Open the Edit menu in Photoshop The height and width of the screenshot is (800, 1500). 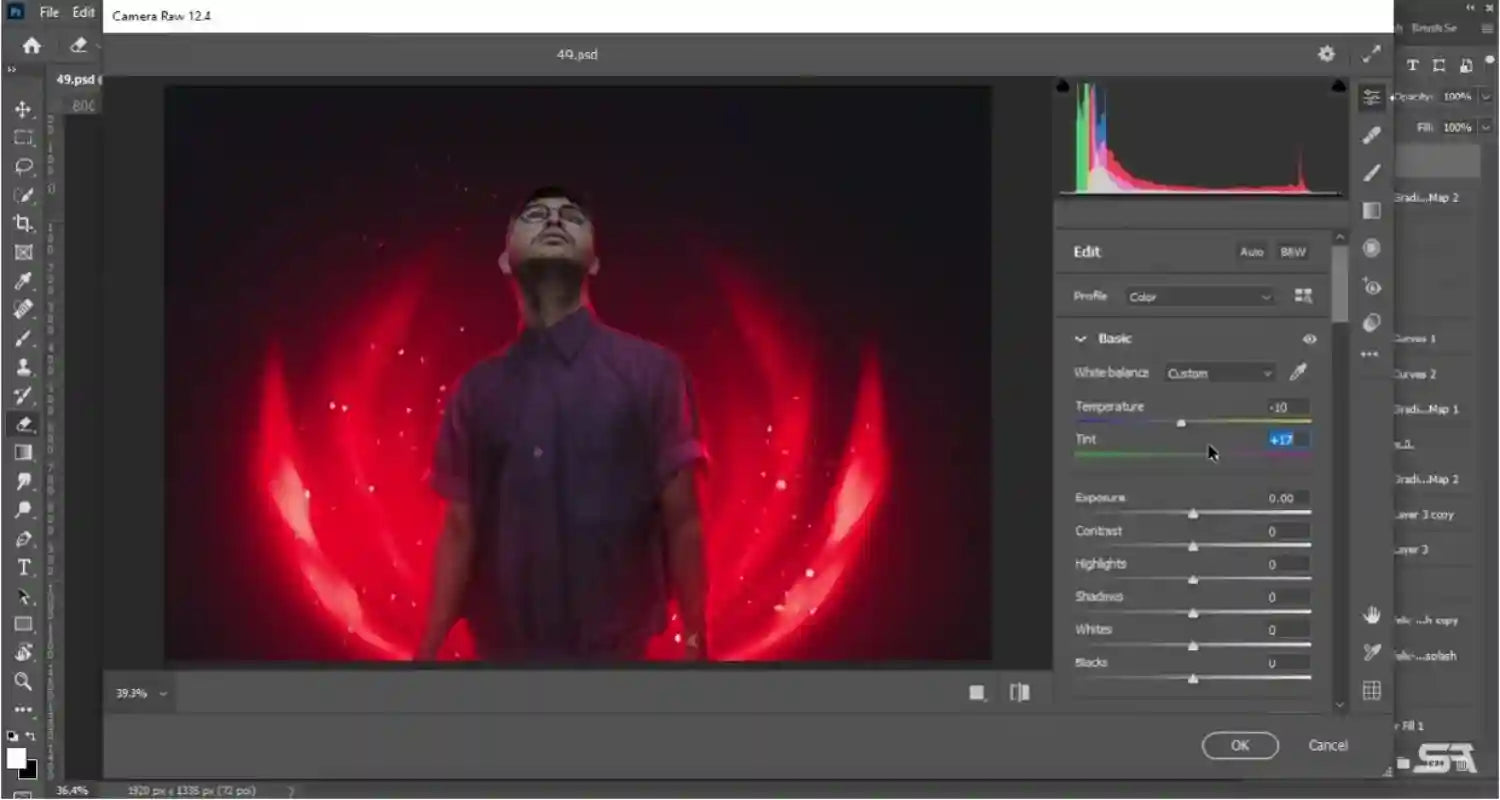(84, 13)
